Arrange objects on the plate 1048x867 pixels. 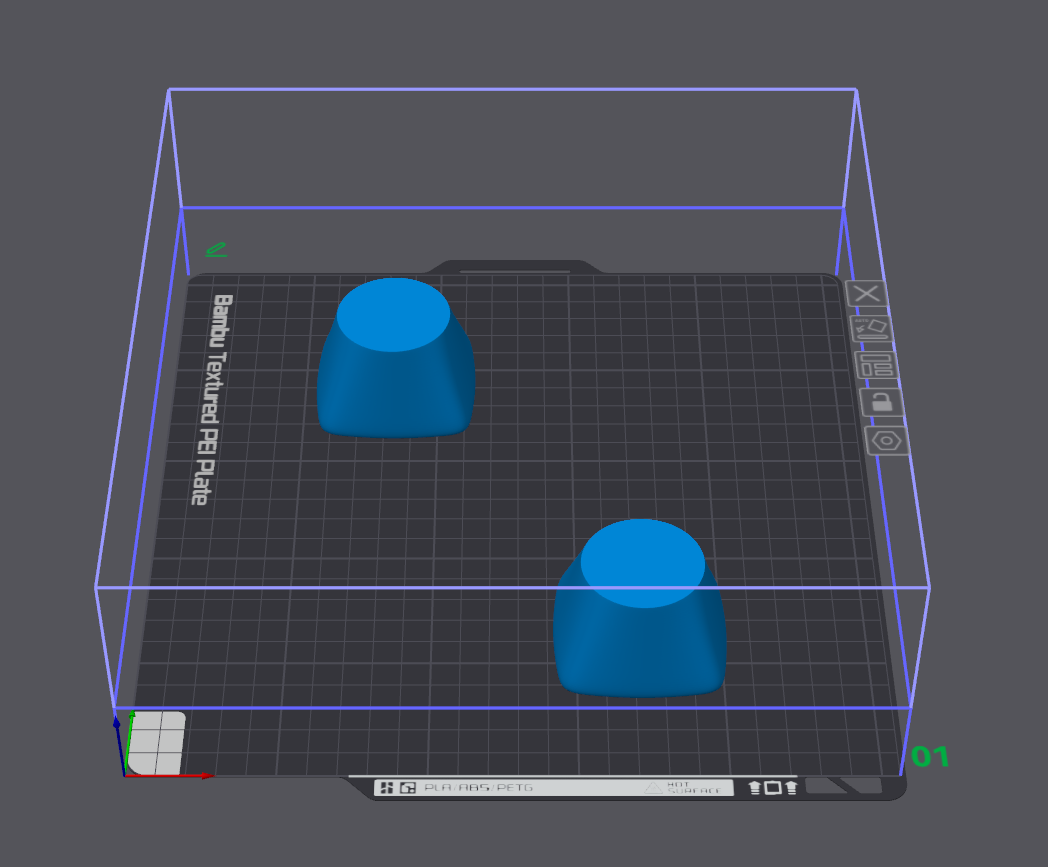876,366
